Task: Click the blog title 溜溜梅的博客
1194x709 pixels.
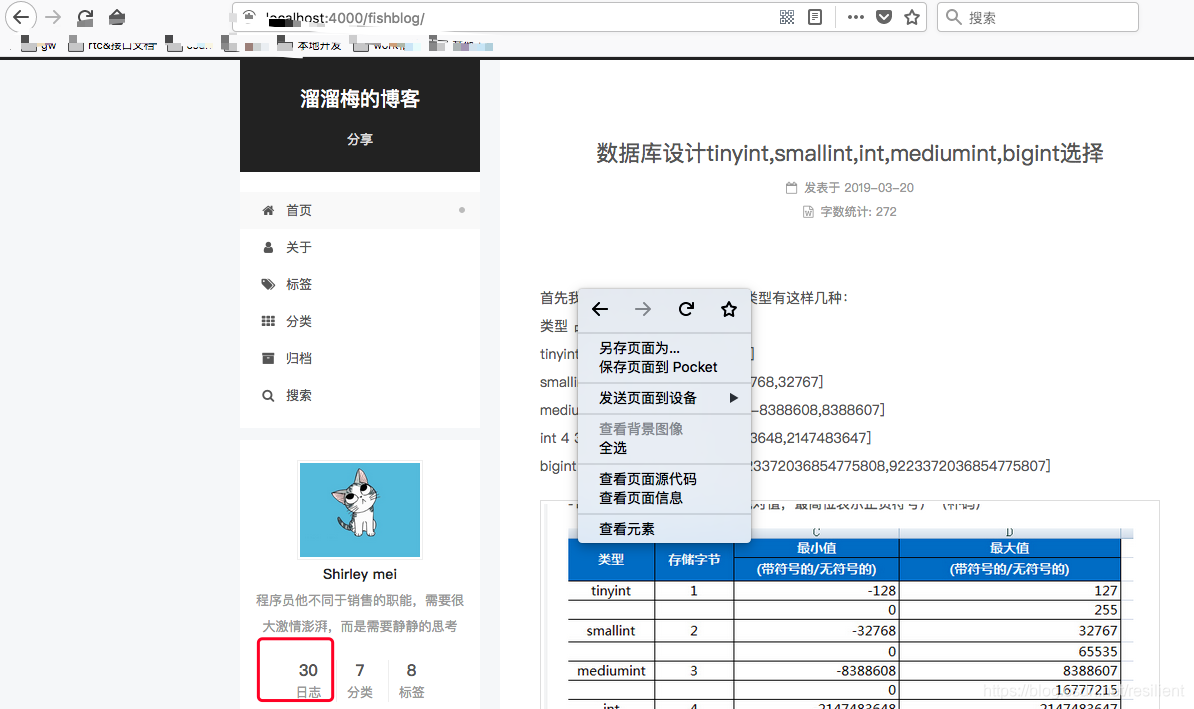Action: pos(359,99)
